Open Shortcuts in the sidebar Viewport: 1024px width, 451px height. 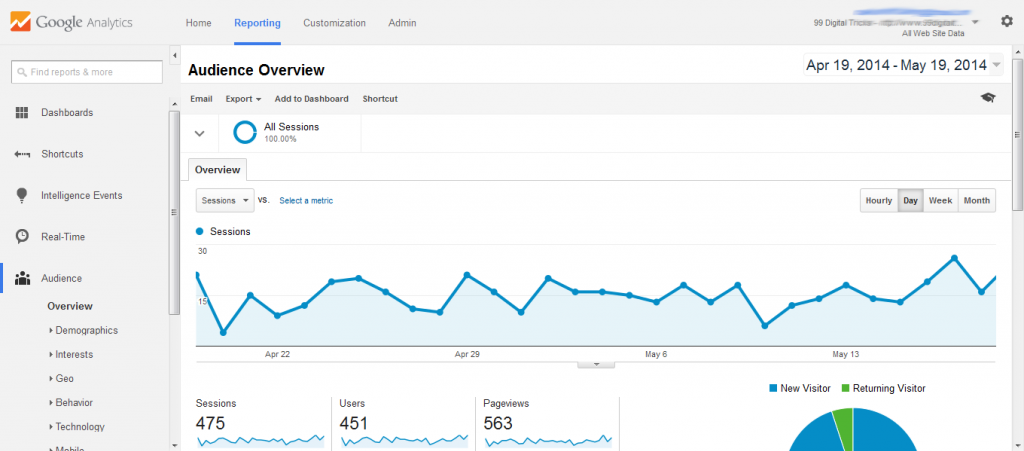(x=62, y=154)
